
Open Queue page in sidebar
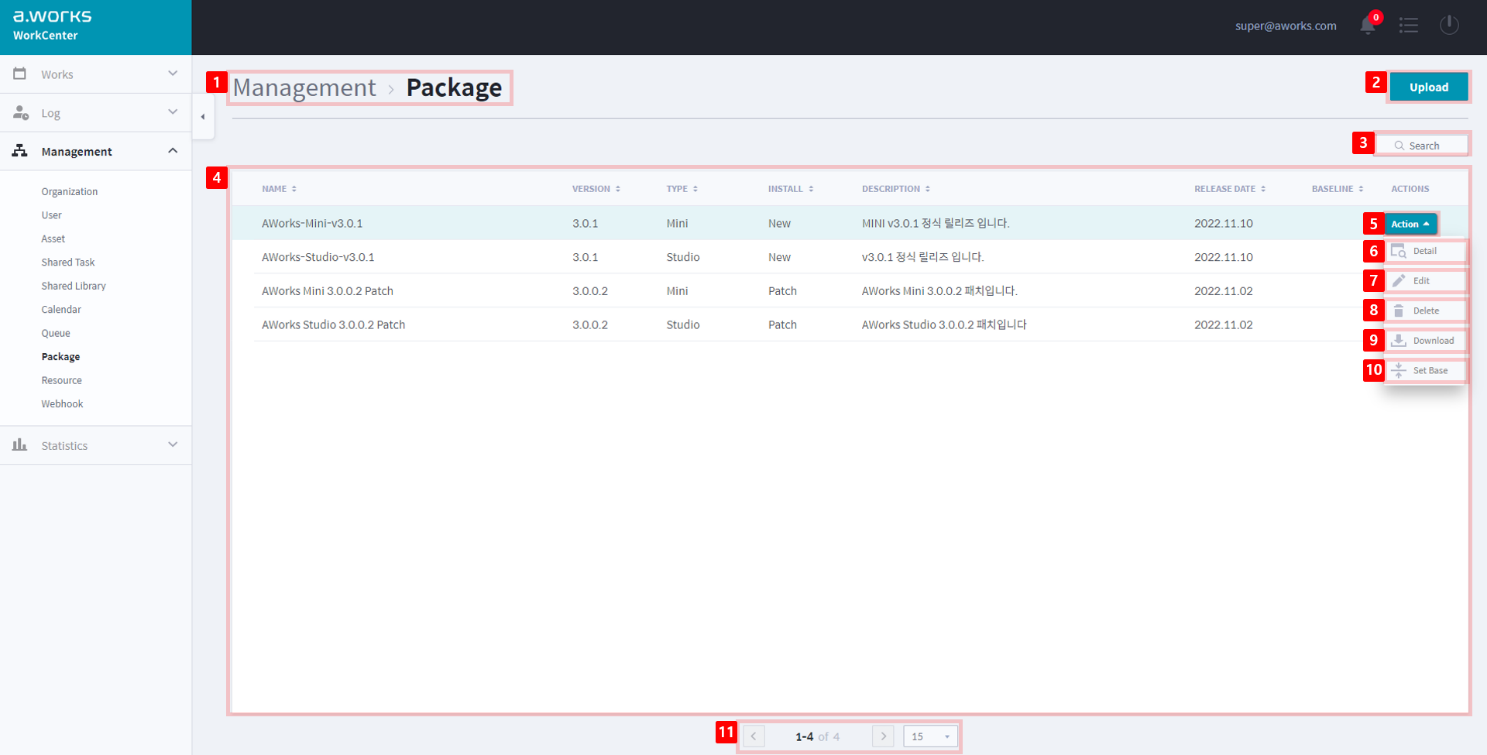point(56,333)
